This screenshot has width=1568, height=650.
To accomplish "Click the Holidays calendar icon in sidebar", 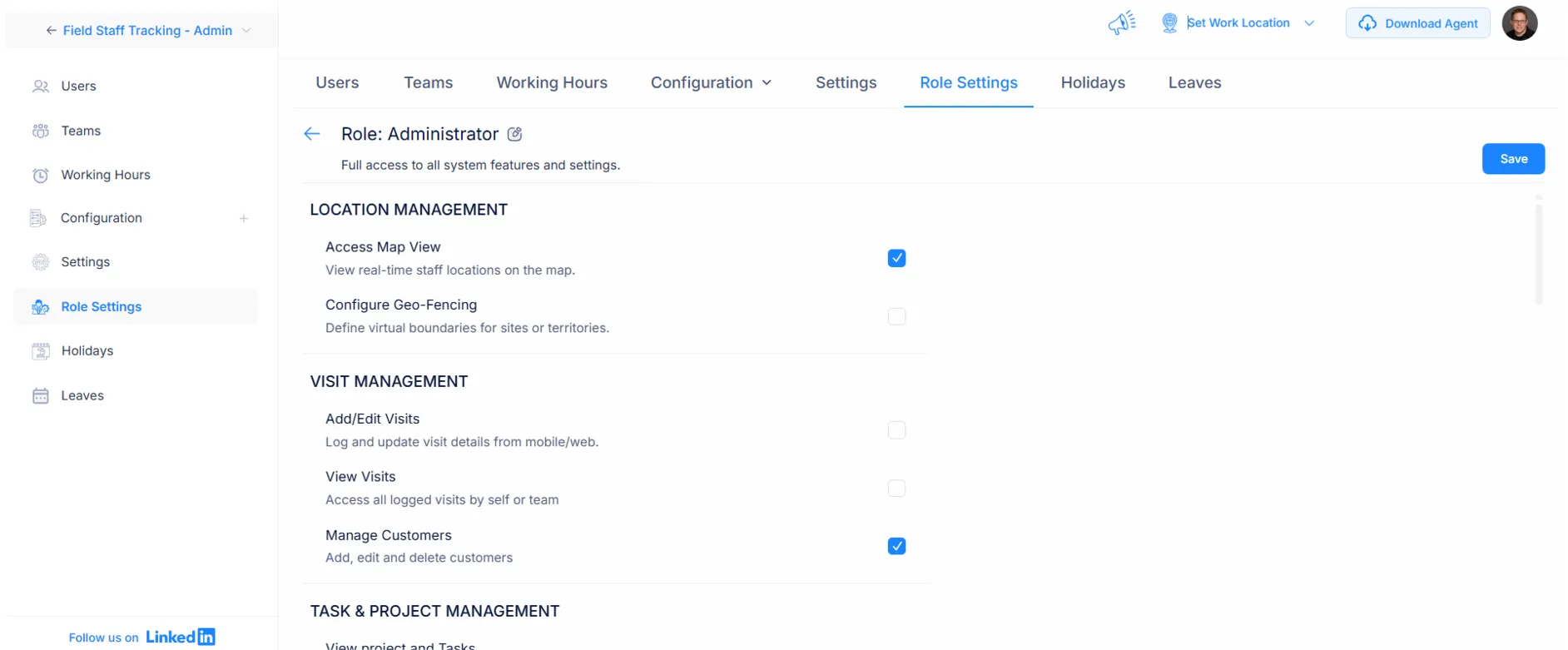I will point(40,351).
